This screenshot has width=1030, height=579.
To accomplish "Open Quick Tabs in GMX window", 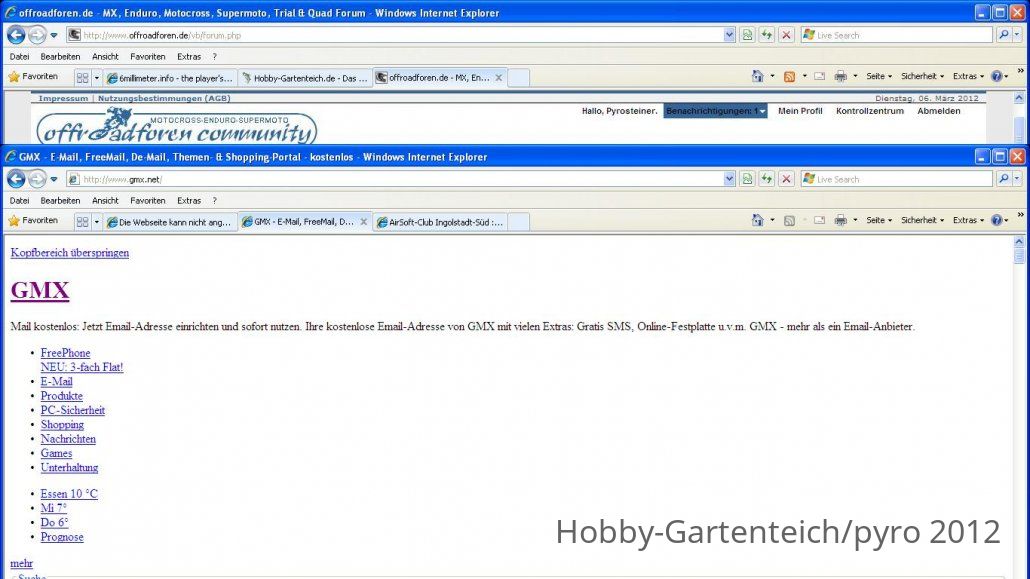I will (82, 221).
